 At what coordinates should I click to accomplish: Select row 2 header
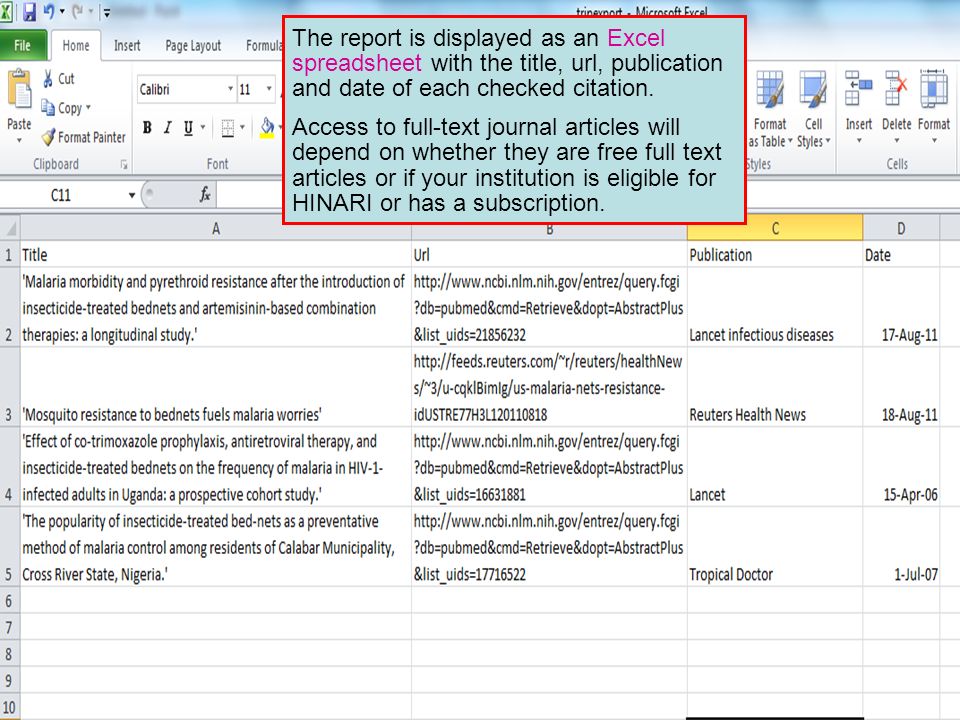(x=9, y=307)
